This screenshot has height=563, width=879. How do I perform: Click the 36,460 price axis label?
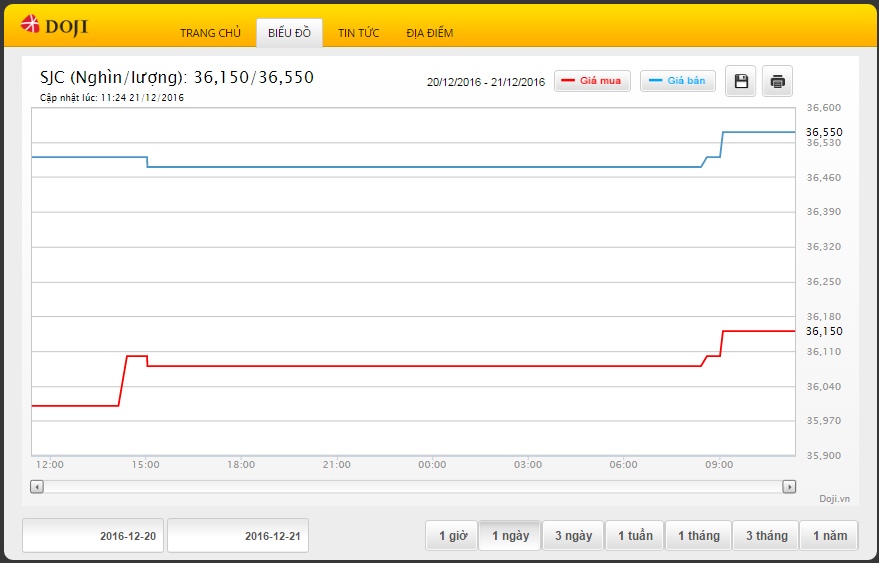pos(824,178)
